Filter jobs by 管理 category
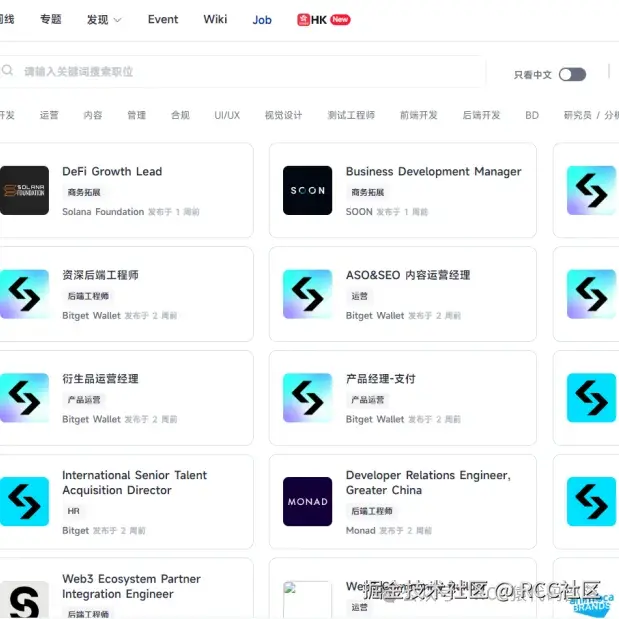Image resolution: width=619 pixels, height=619 pixels. (137, 115)
